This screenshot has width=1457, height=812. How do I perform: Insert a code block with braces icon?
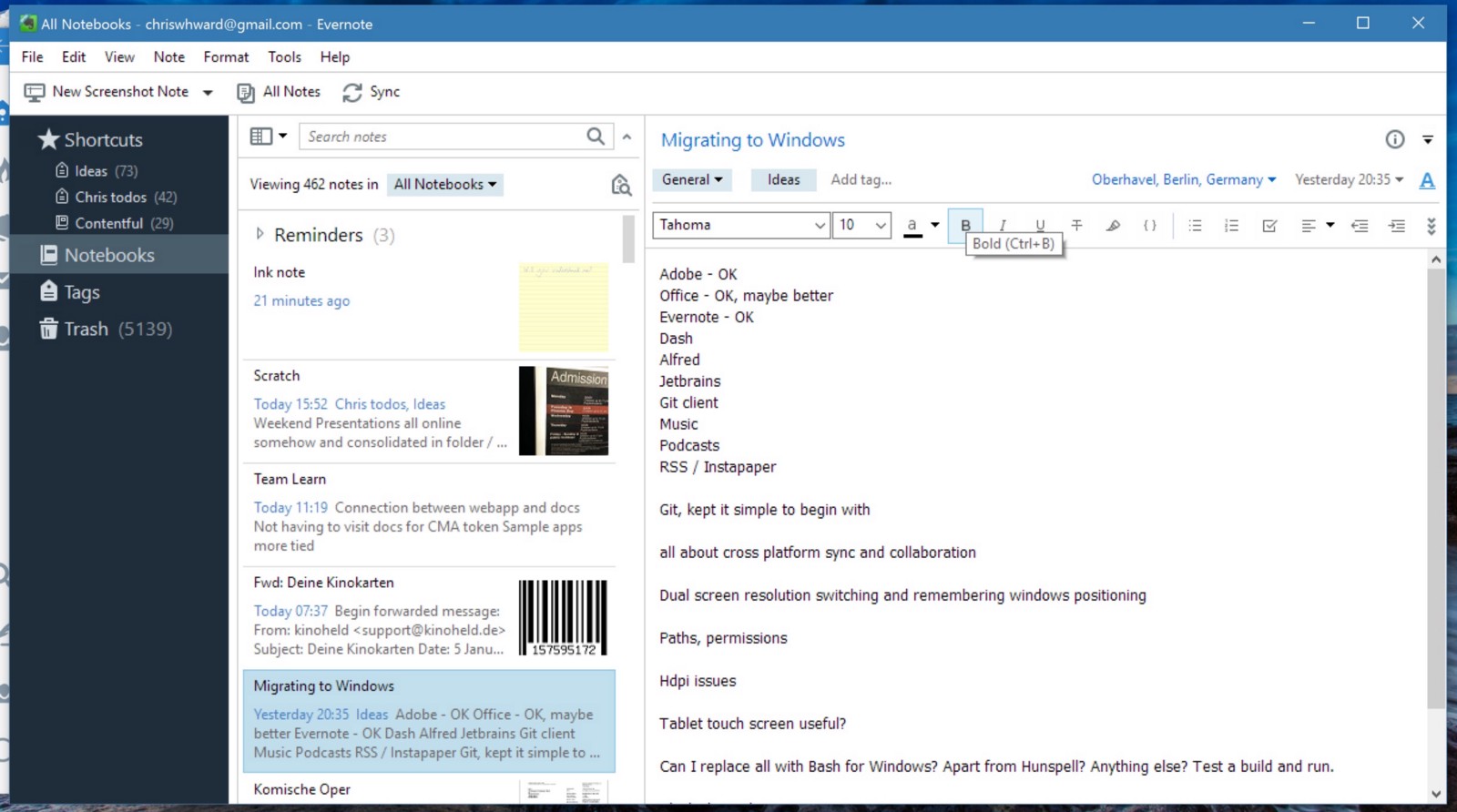(x=1150, y=225)
